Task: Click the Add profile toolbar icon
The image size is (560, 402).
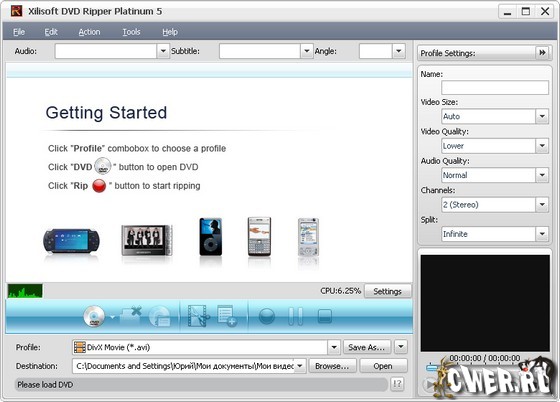Action: tap(227, 316)
